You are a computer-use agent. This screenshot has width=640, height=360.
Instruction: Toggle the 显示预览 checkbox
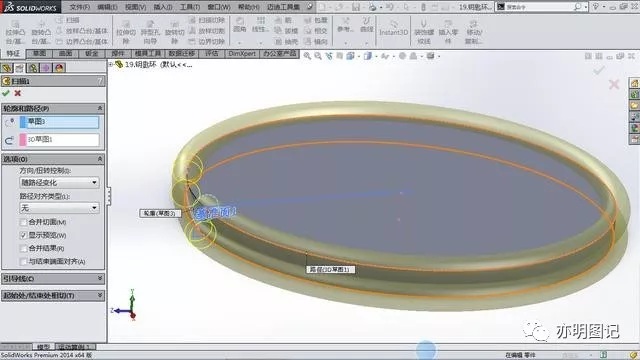click(23, 235)
